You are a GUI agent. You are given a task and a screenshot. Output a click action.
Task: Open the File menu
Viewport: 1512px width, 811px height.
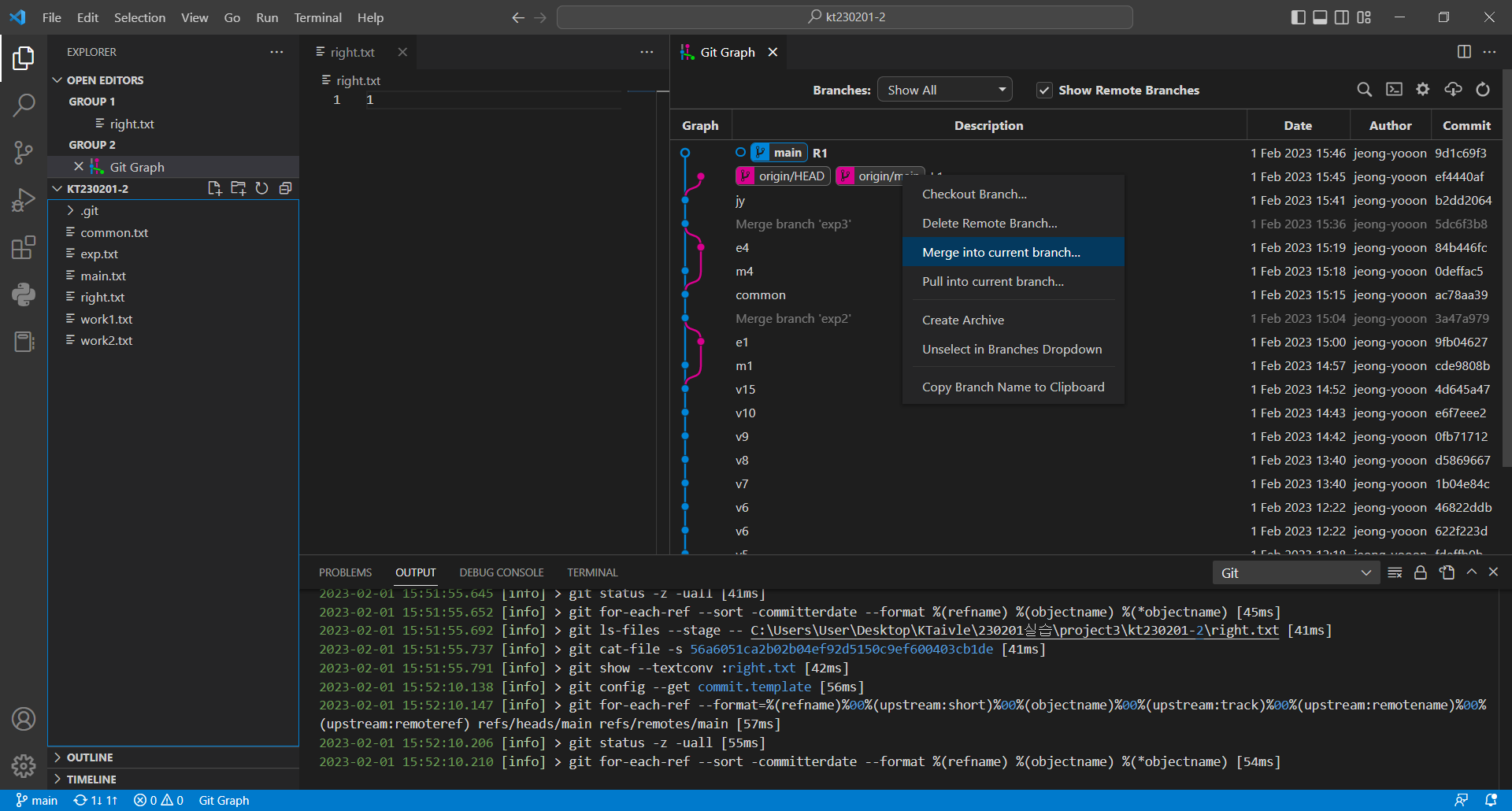(x=52, y=17)
